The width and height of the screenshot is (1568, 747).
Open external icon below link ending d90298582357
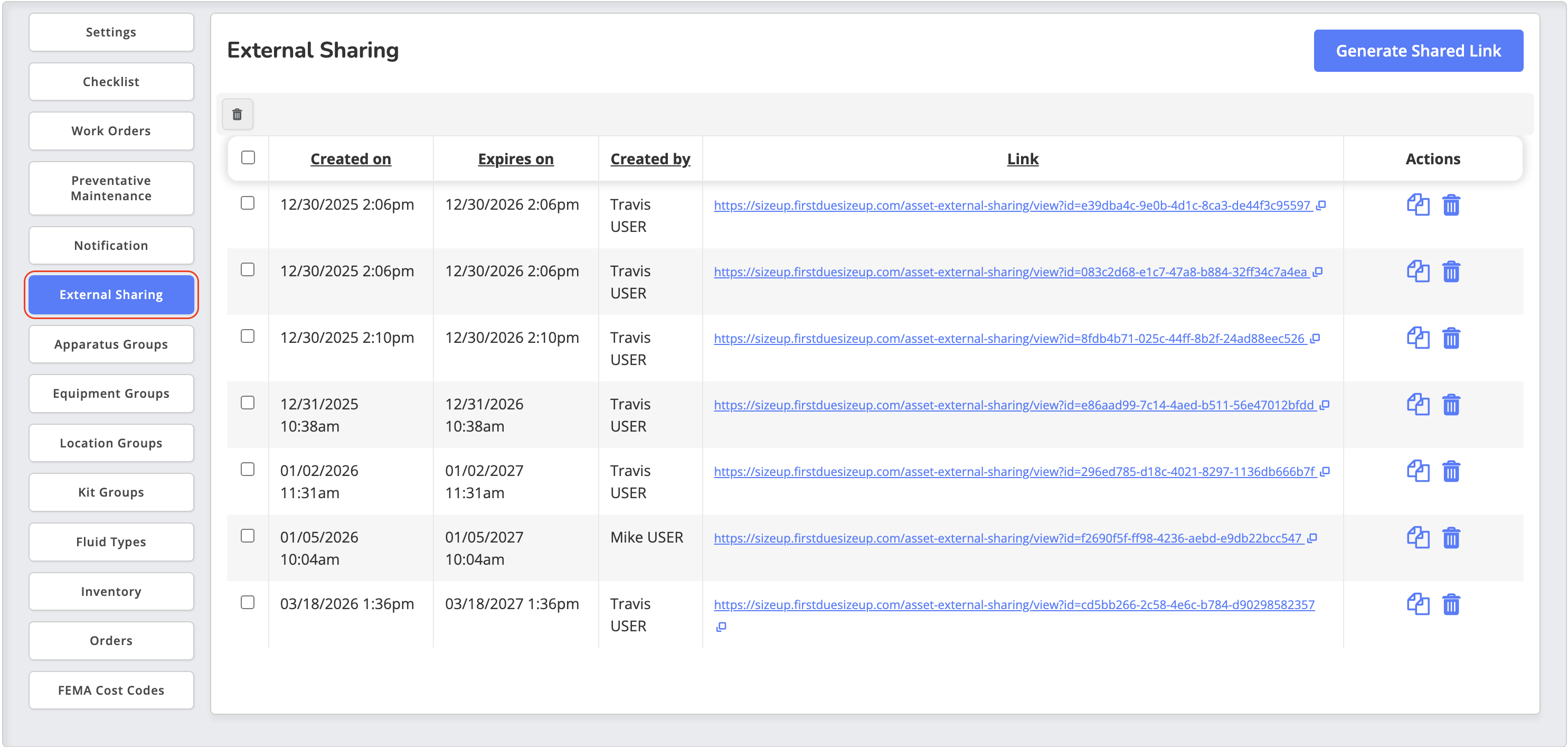coord(721,627)
